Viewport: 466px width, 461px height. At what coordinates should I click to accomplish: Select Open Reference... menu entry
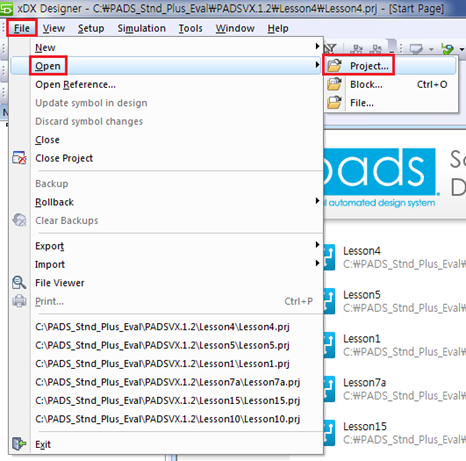(x=75, y=85)
